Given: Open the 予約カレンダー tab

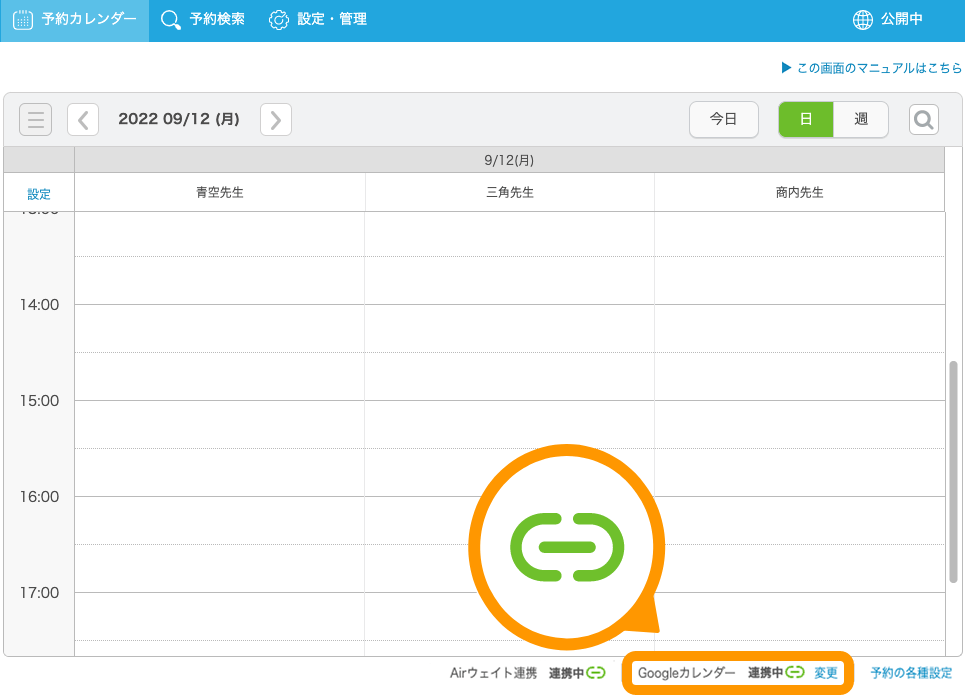Looking at the screenshot, I should point(75,20).
